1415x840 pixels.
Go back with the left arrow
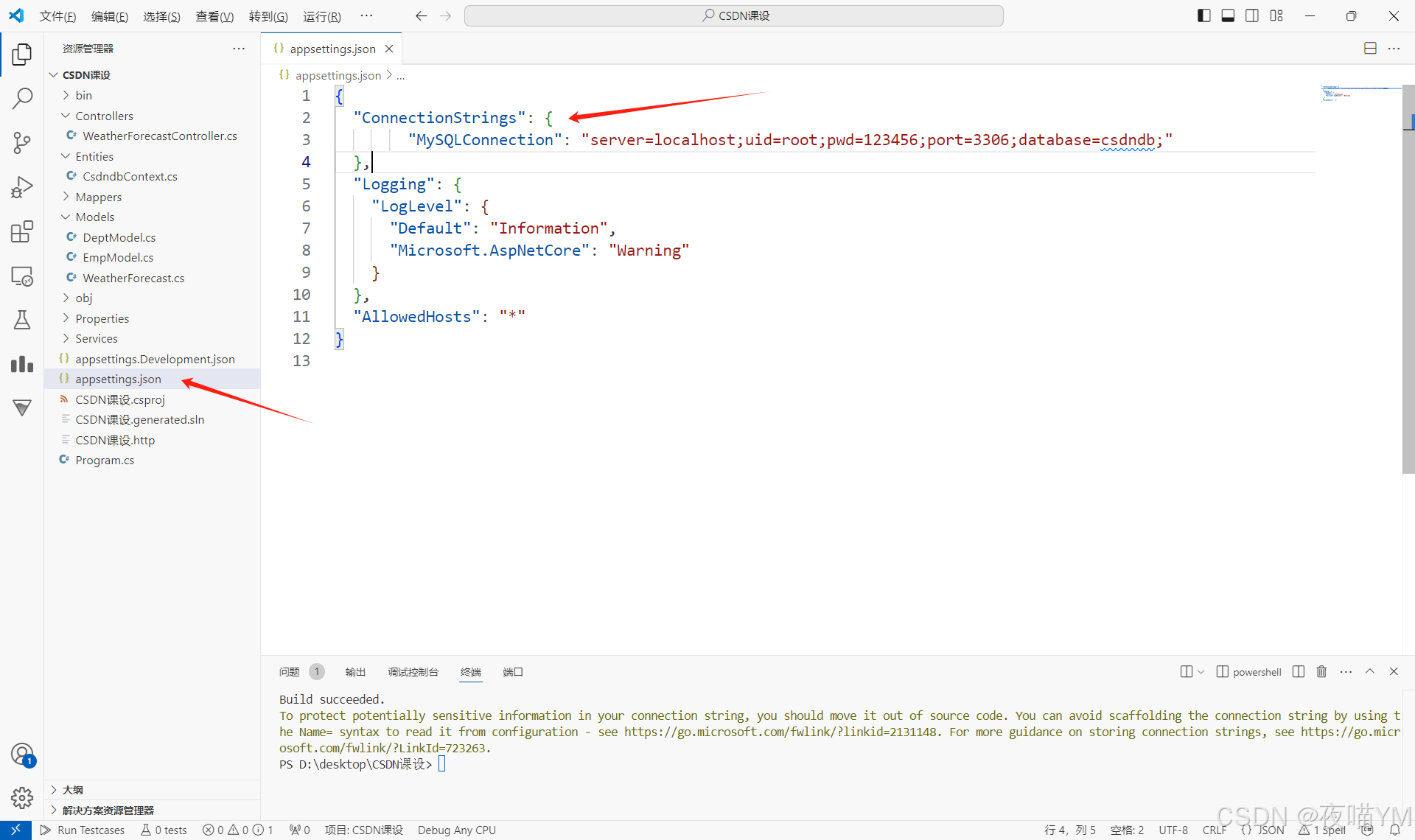coord(421,15)
